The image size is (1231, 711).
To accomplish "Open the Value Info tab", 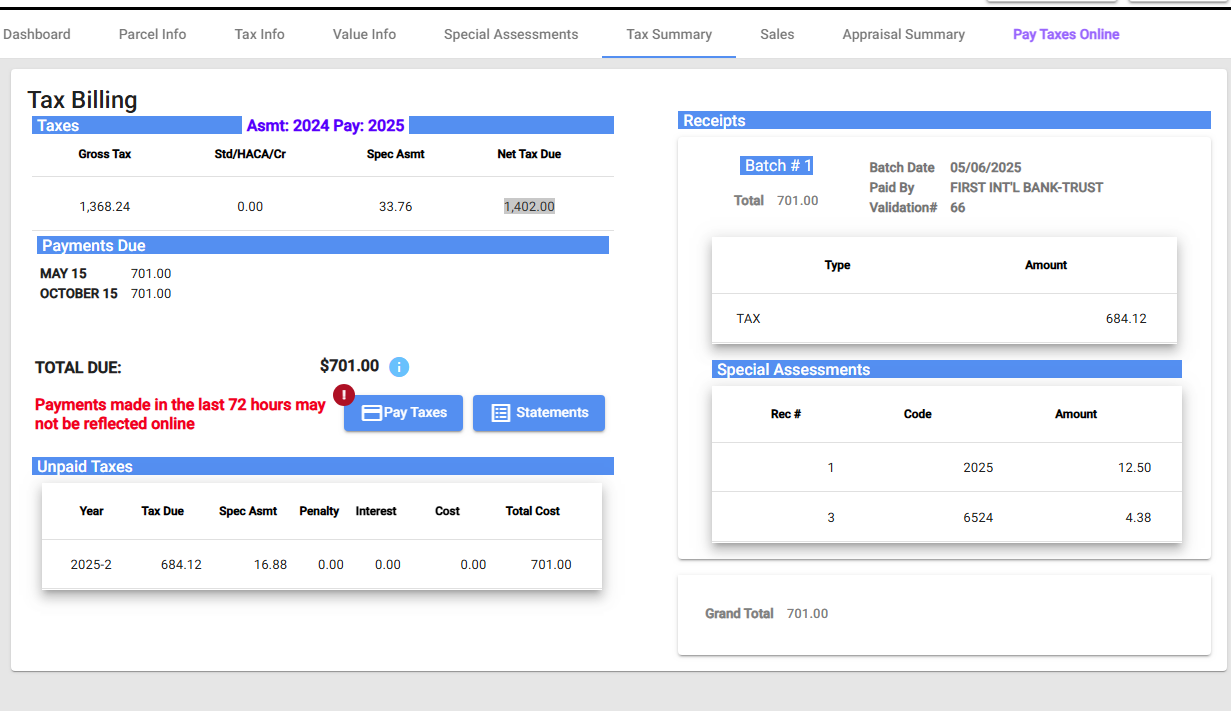I will 364,34.
